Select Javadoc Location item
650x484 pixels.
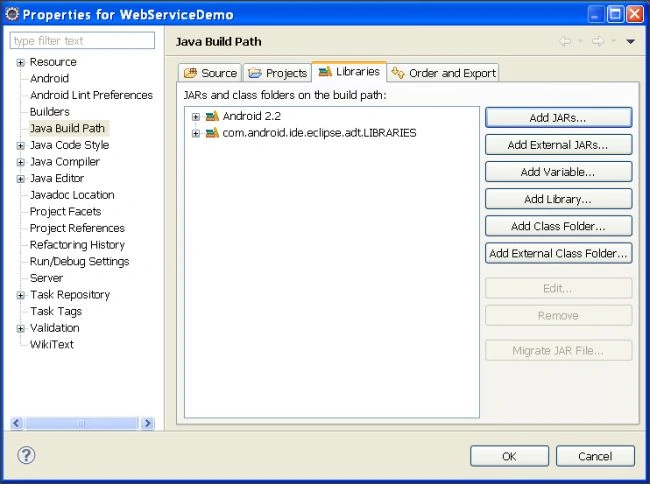tap(72, 195)
